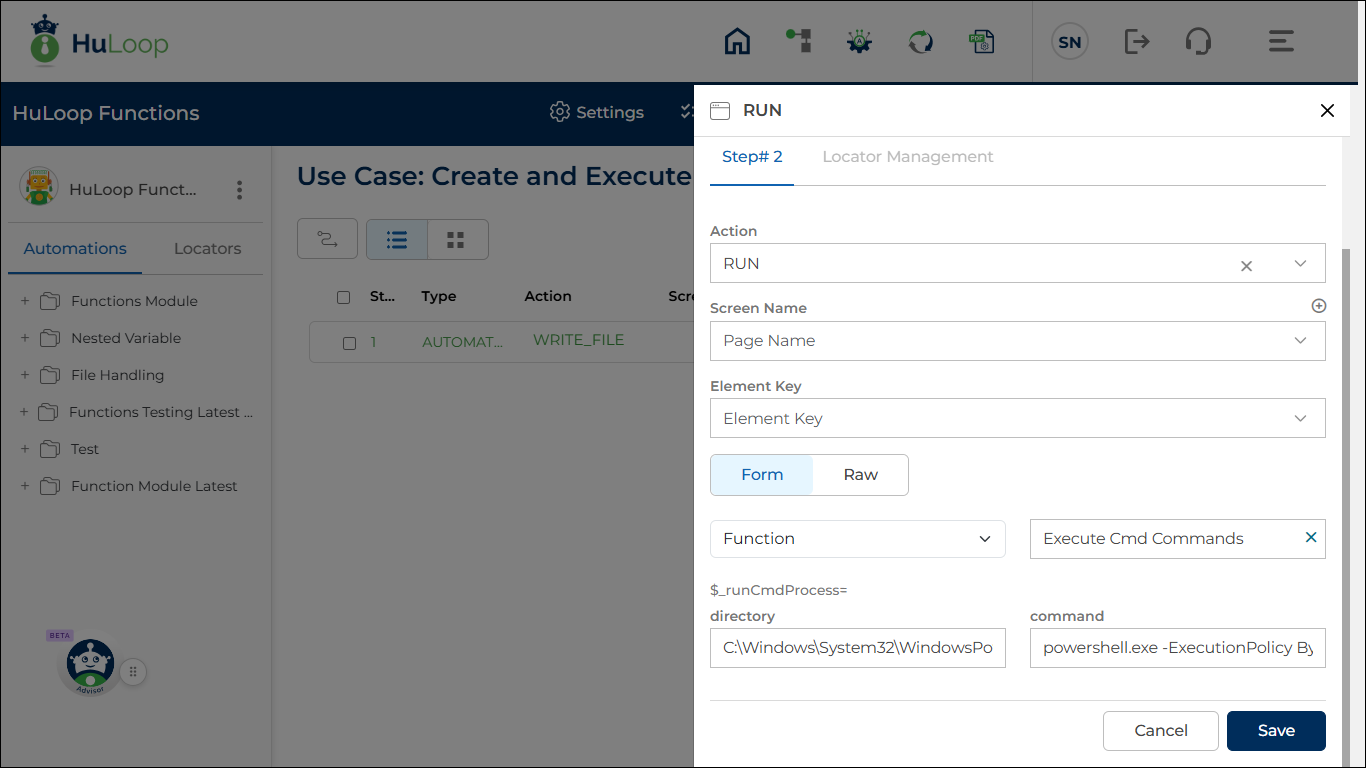Tick the checkbox for step 1 row
This screenshot has width=1366, height=768.
point(349,343)
